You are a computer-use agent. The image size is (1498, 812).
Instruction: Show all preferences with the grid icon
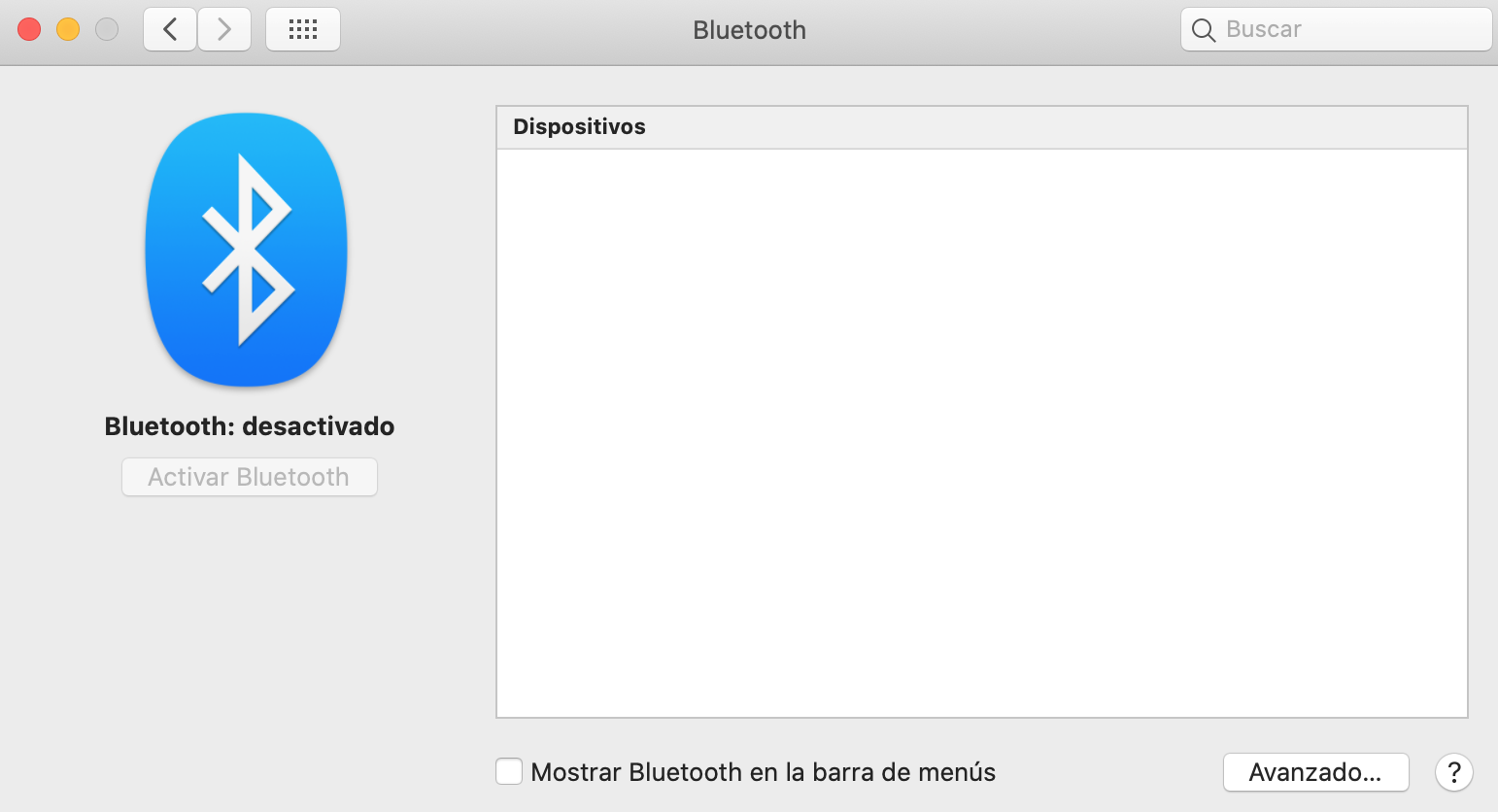coord(303,29)
